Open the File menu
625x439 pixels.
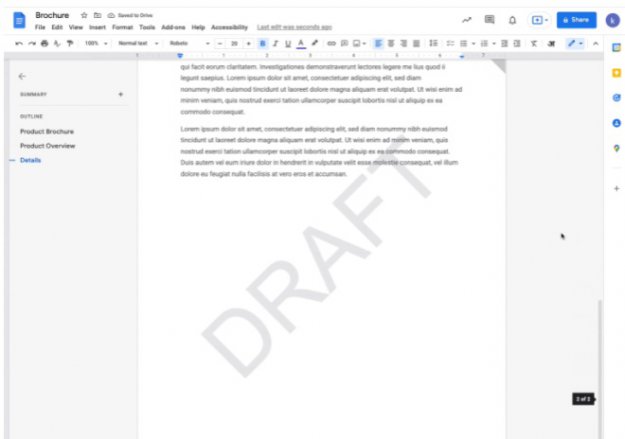[x=40, y=27]
